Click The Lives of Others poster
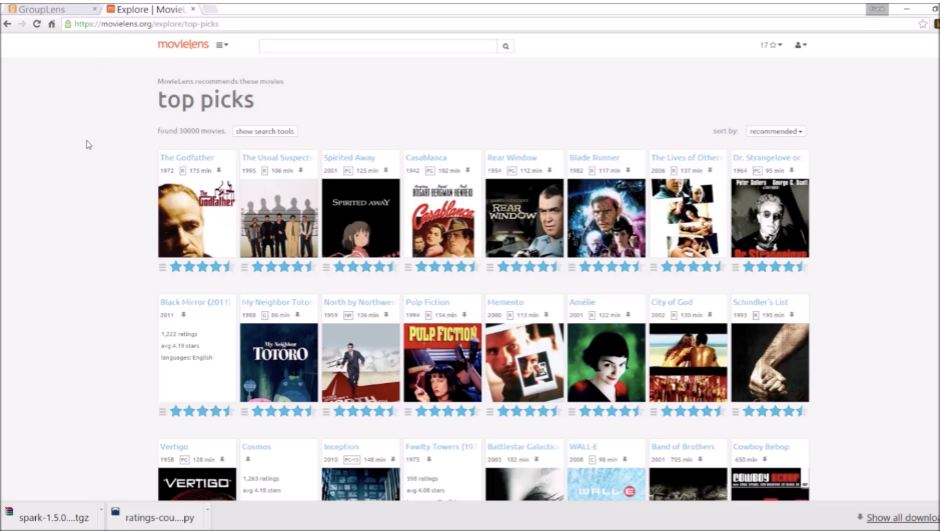940x531 pixels. click(x=688, y=218)
